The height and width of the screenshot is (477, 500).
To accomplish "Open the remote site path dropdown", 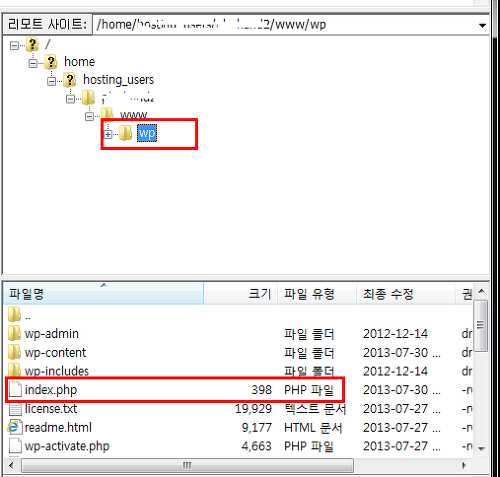I will [482, 25].
